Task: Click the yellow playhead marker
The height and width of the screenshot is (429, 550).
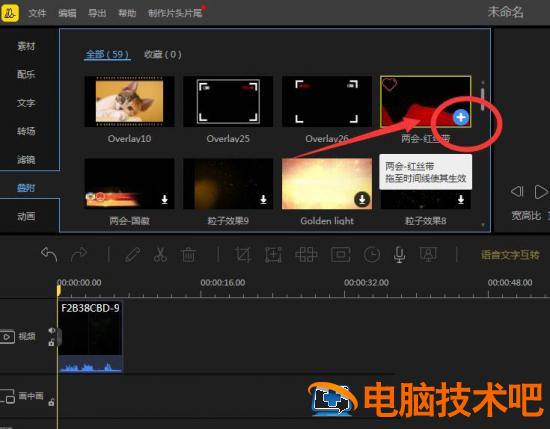Action: coord(59,290)
